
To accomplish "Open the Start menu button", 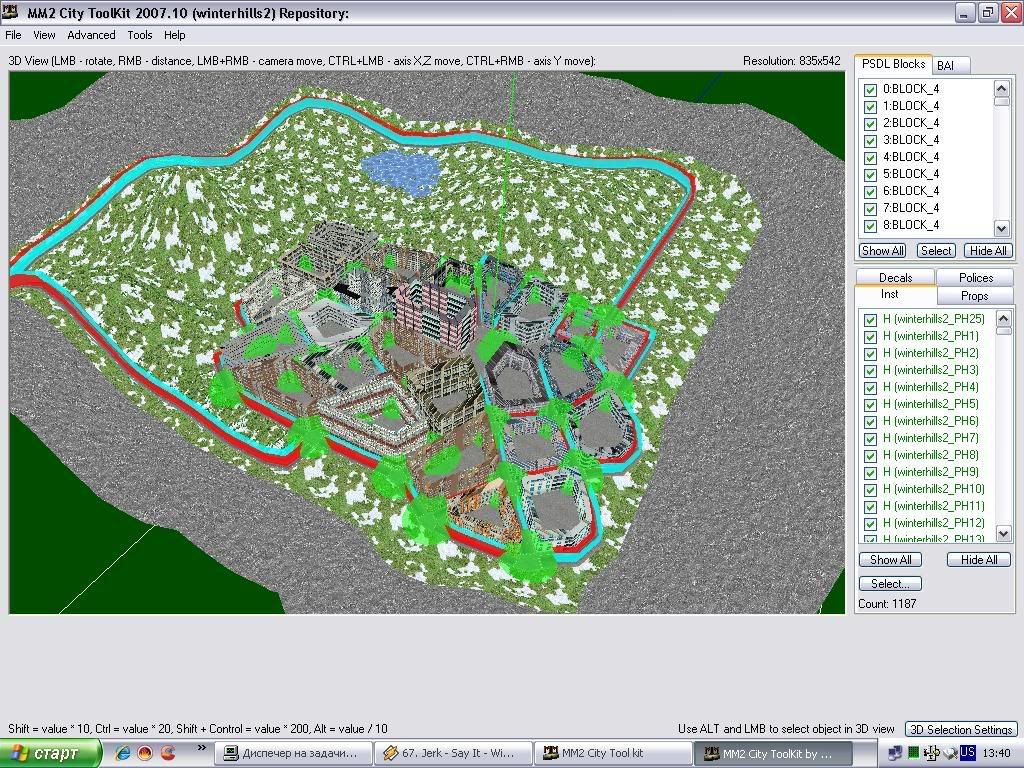I will [x=51, y=753].
